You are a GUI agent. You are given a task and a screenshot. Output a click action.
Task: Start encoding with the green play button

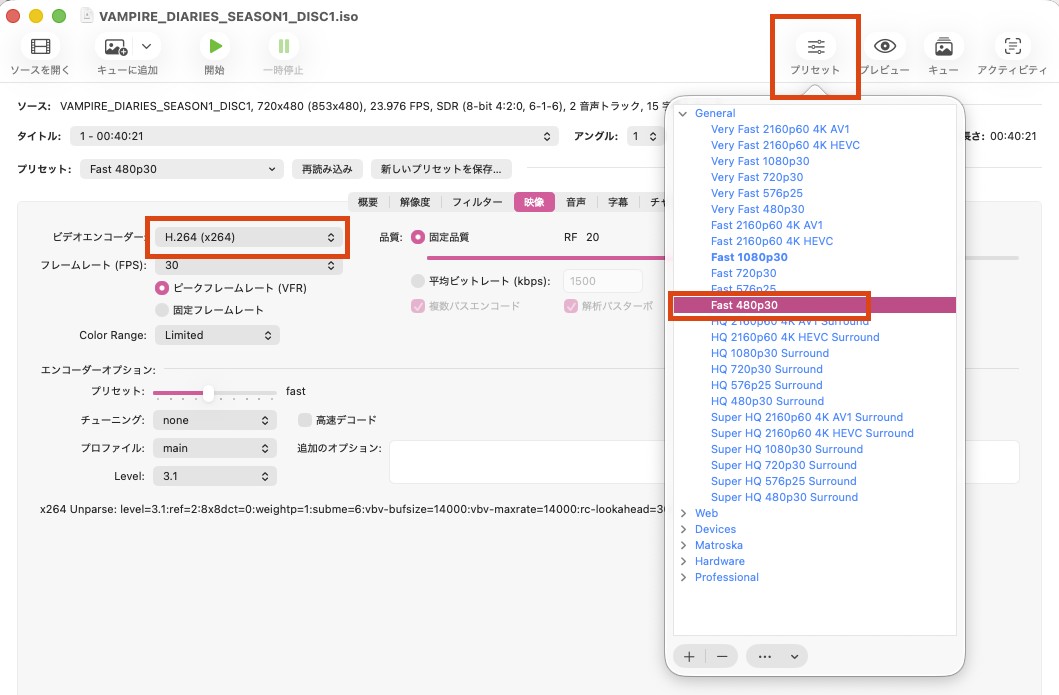215,47
